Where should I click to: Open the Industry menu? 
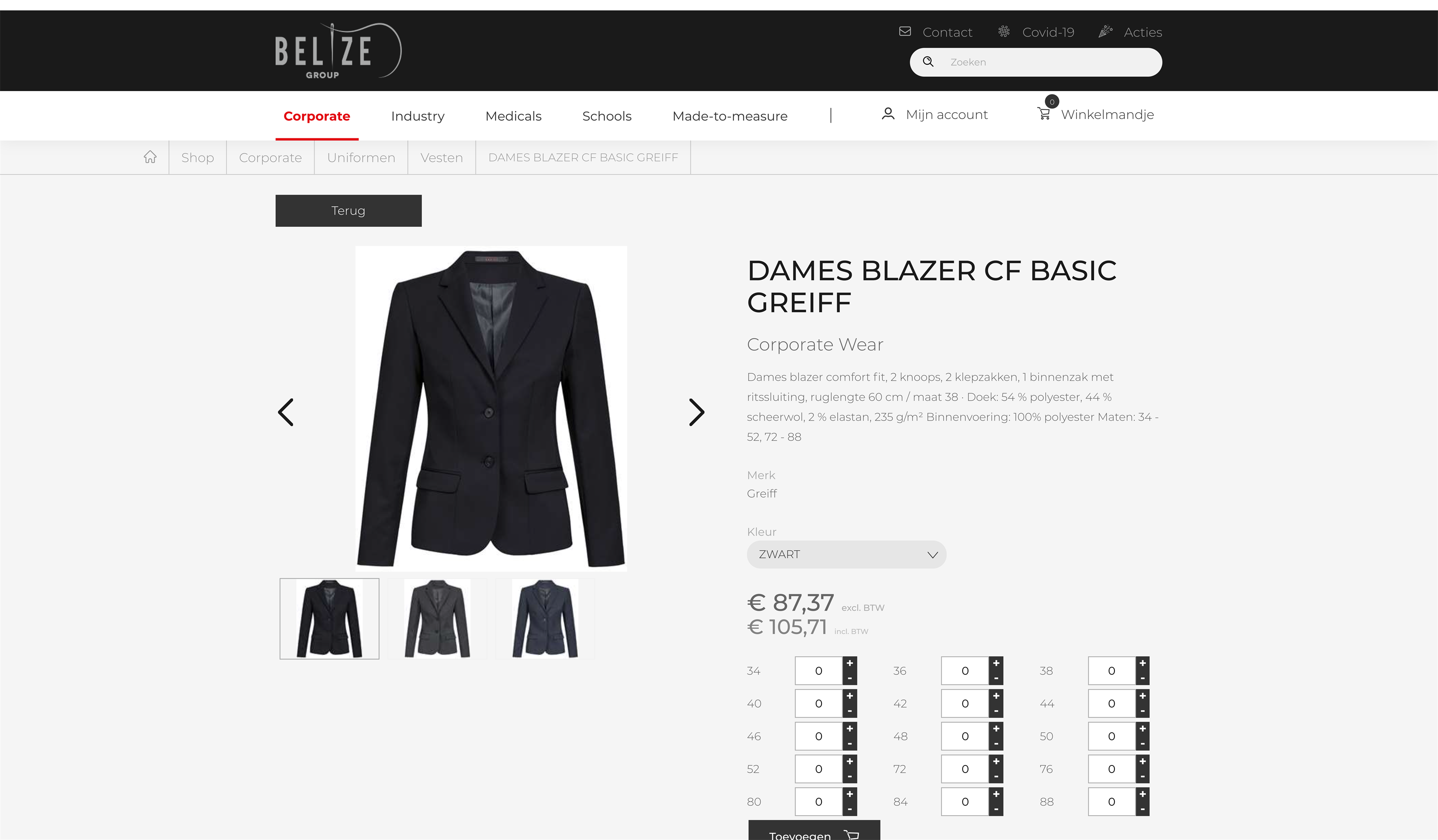coord(418,116)
